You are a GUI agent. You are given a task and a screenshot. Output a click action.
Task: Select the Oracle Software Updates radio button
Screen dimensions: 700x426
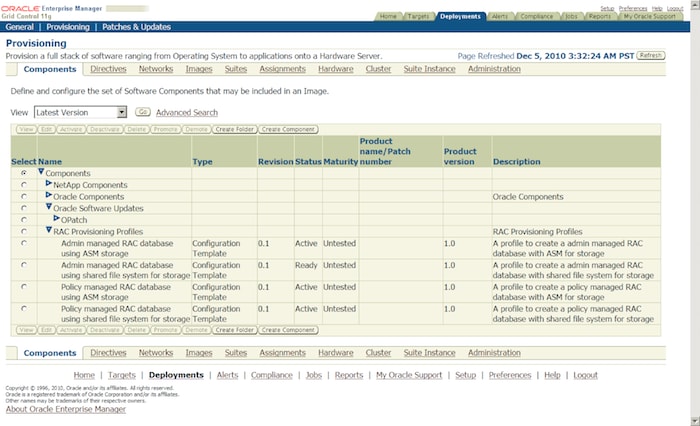pos(24,208)
